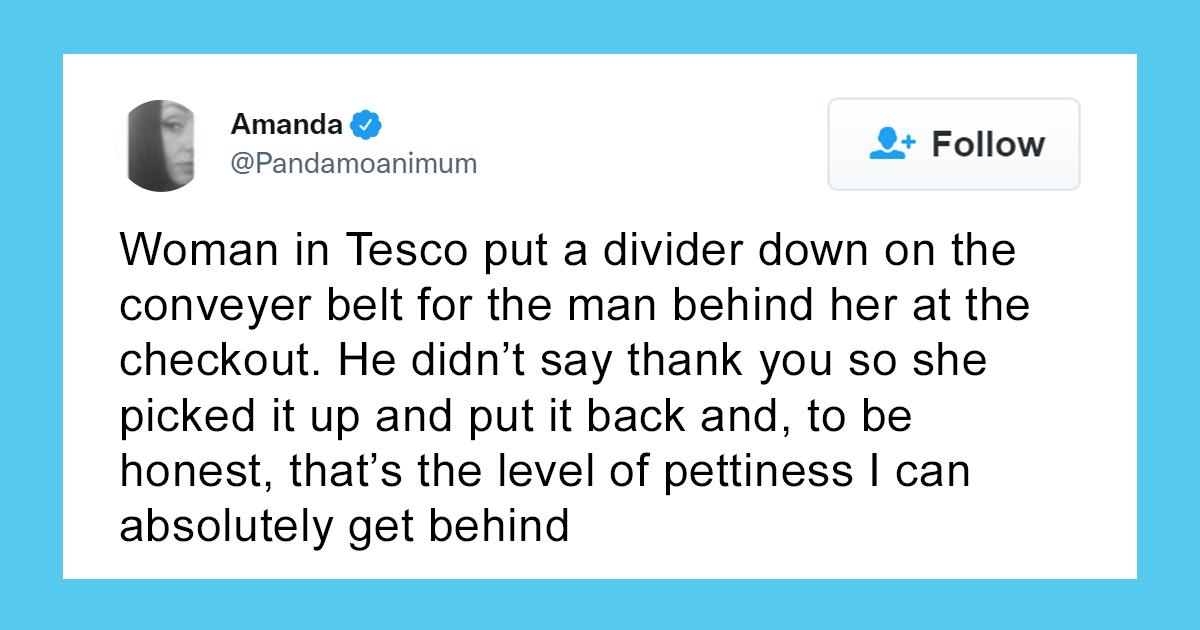Click the line starting "checkout. He didn't say"
This screenshot has width=1200, height=630.
coord(553,361)
